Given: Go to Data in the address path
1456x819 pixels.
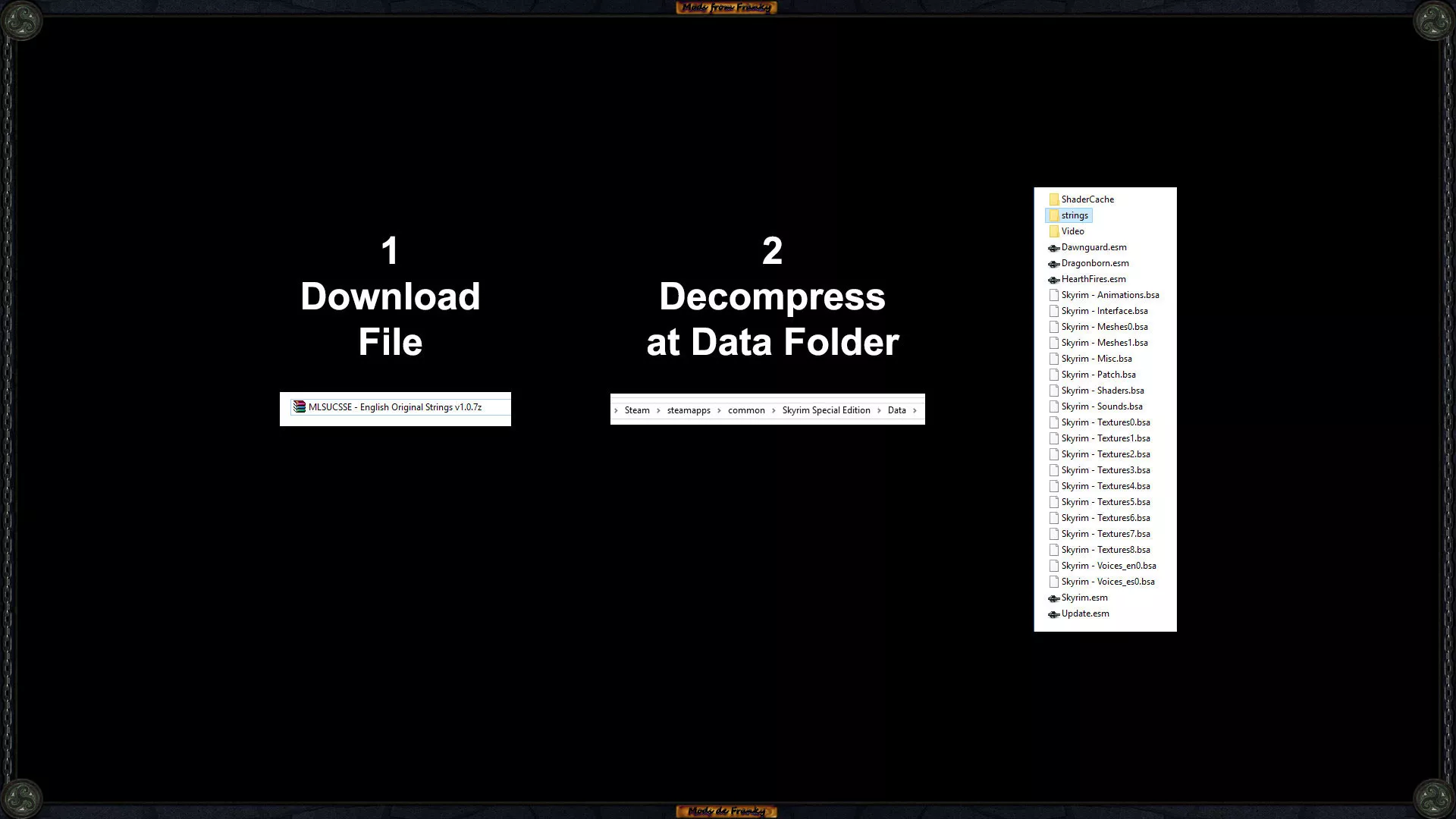Looking at the screenshot, I should click(x=896, y=410).
